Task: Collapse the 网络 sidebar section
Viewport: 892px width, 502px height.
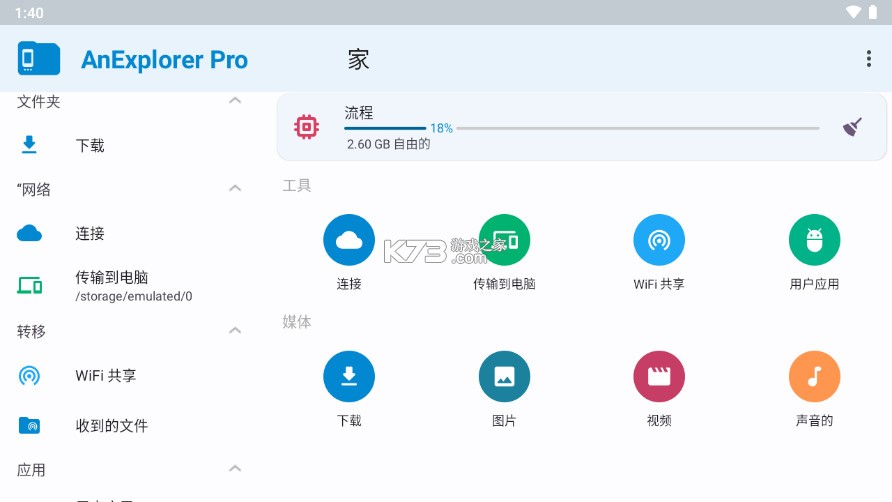Action: coord(235,189)
